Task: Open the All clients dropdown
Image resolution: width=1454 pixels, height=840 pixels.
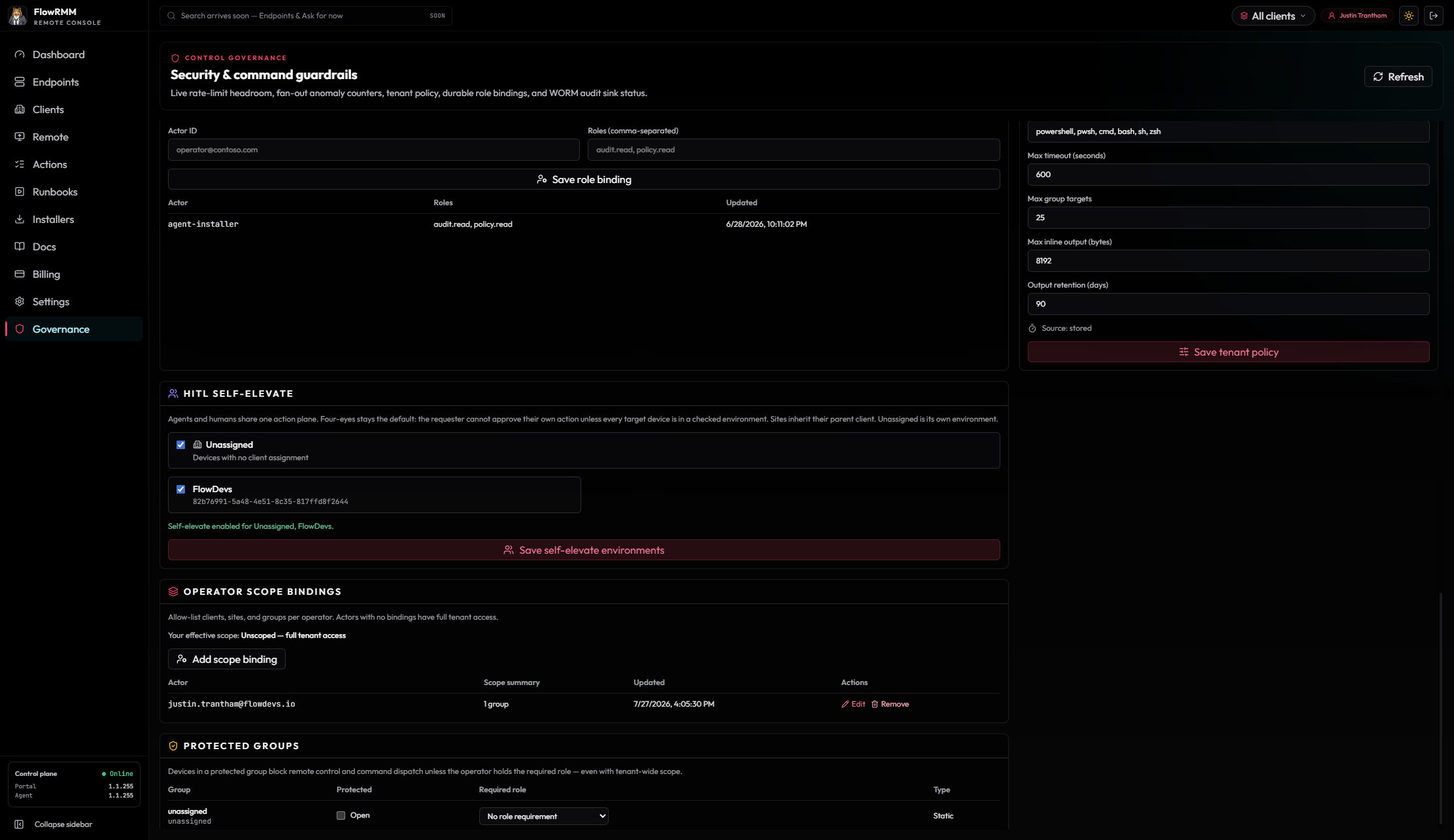Action: click(x=1273, y=16)
